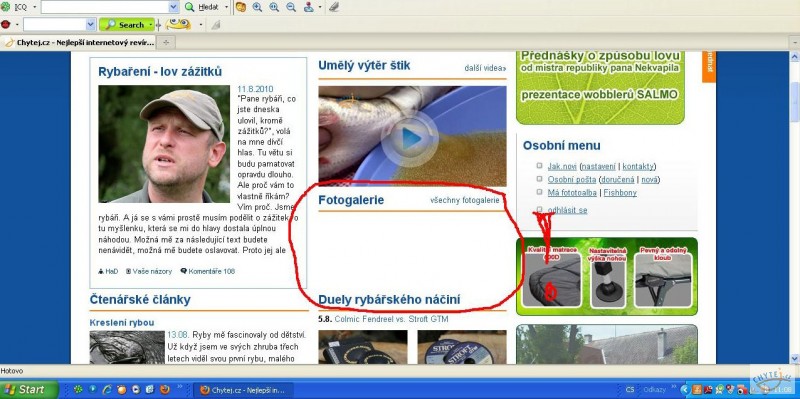The width and height of the screenshot is (800, 399).
Task: Click the Nastavitelná výška nohou ad image
Action: (608, 281)
